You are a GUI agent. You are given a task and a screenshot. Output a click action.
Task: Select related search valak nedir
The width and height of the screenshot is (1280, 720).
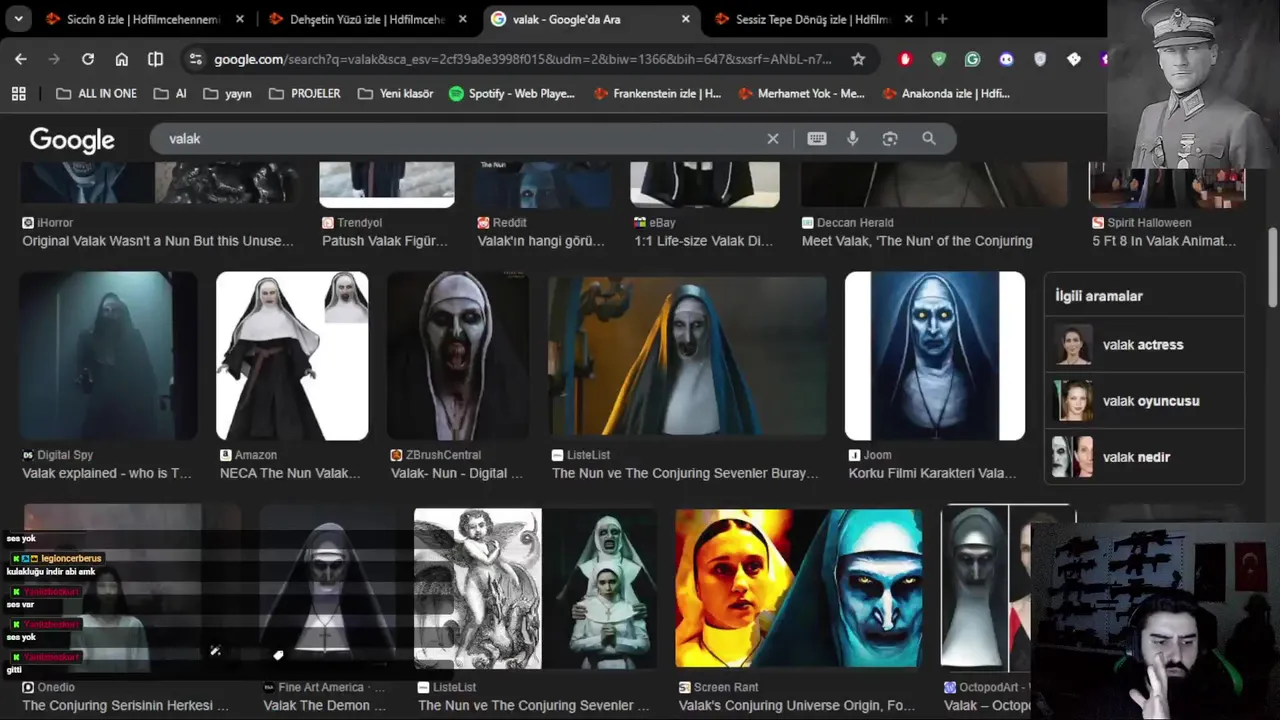click(x=1144, y=457)
